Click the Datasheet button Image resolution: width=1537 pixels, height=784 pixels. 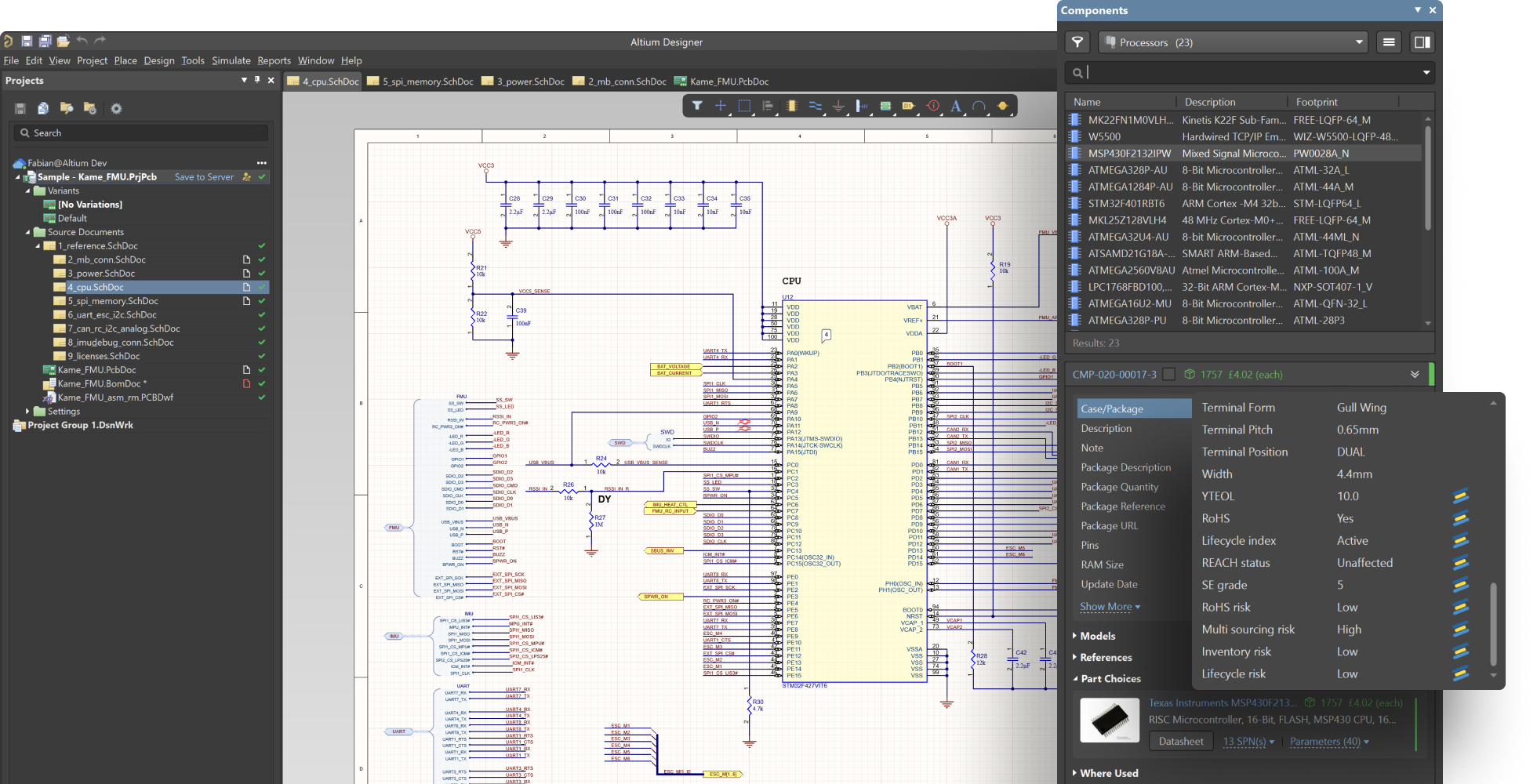coord(1180,742)
